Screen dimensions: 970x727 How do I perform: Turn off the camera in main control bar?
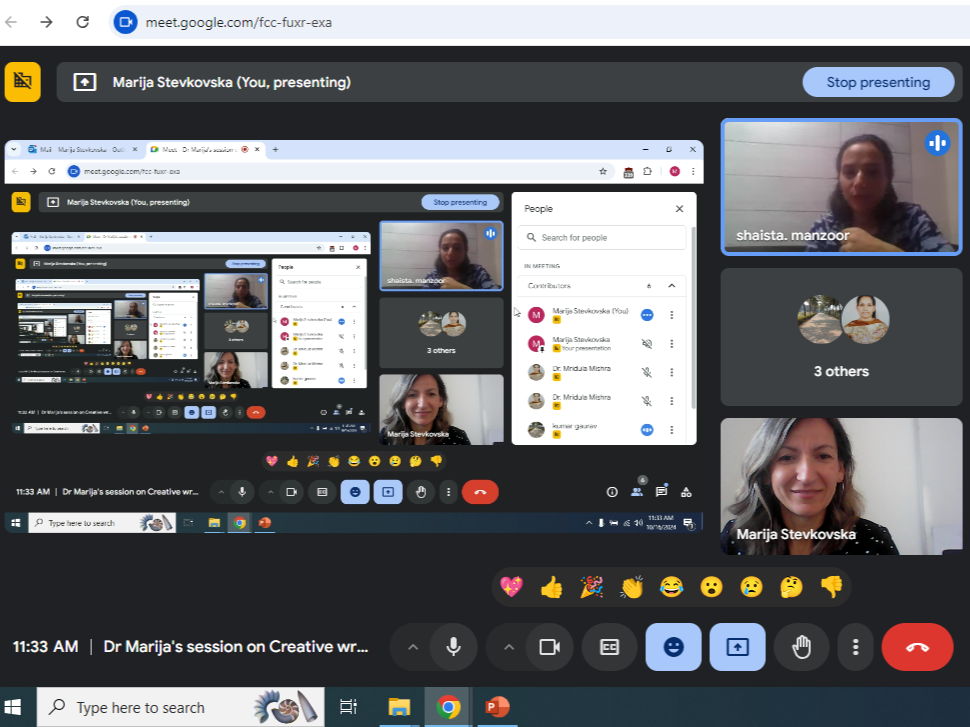coord(549,647)
